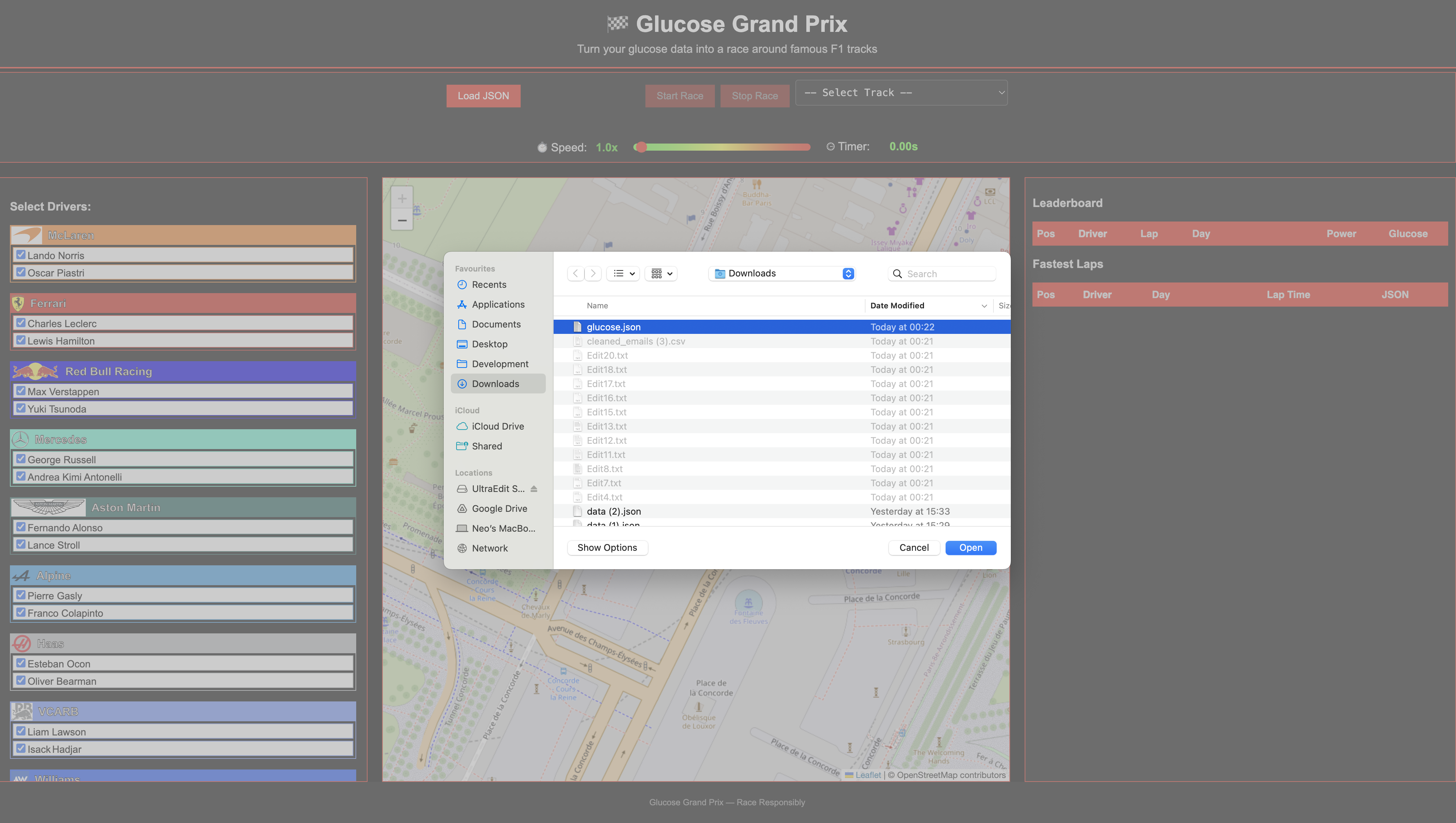1456x823 pixels.
Task: Open the grouping options dropdown
Action: [661, 274]
